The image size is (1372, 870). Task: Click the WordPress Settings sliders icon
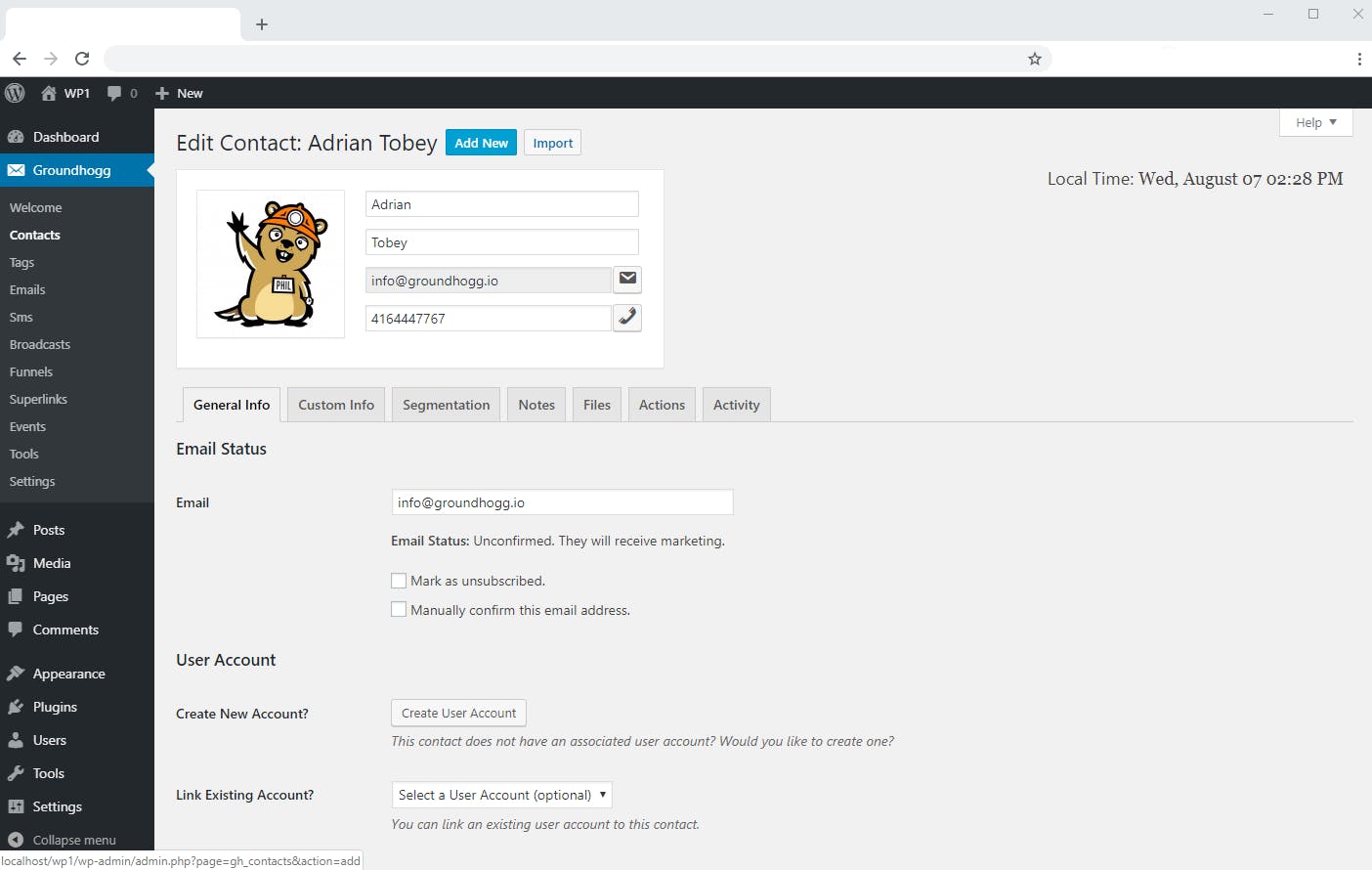tap(16, 806)
